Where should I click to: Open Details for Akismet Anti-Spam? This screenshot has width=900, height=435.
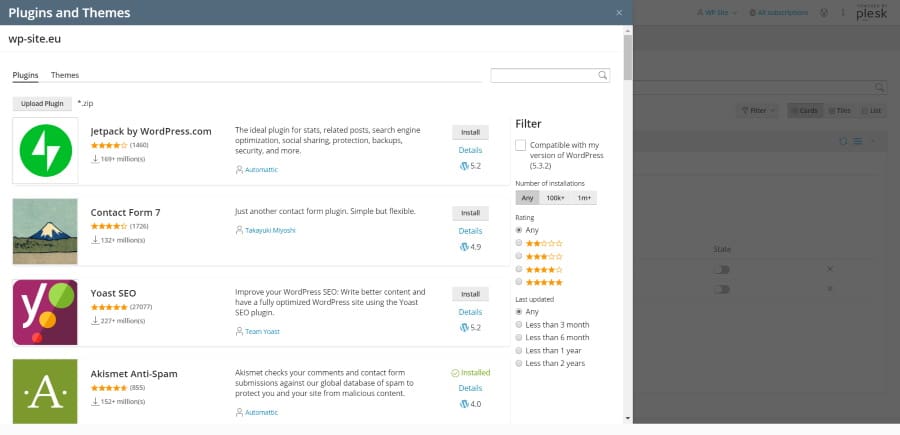click(x=470, y=389)
